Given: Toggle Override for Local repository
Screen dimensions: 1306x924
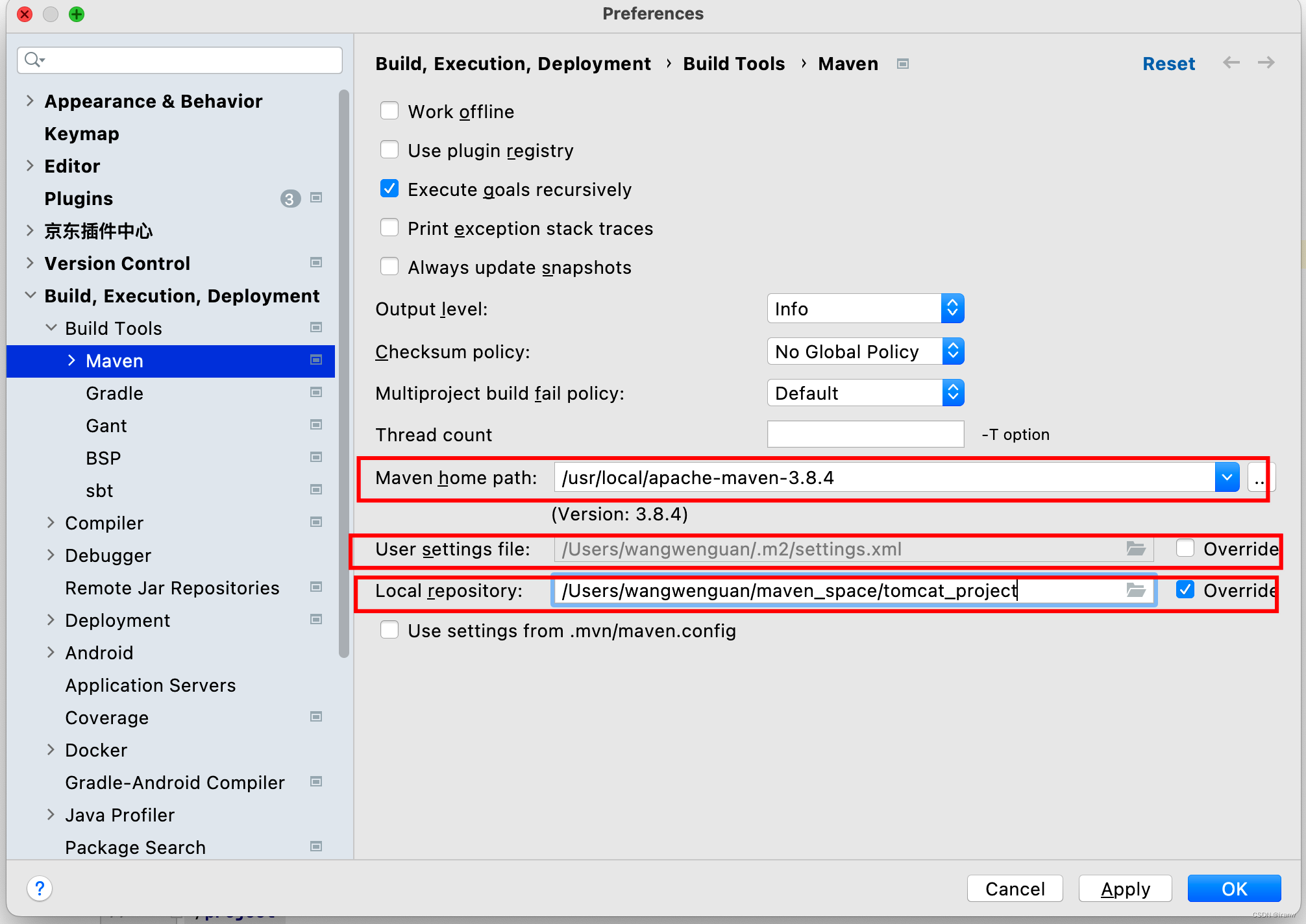Looking at the screenshot, I should point(1185,590).
